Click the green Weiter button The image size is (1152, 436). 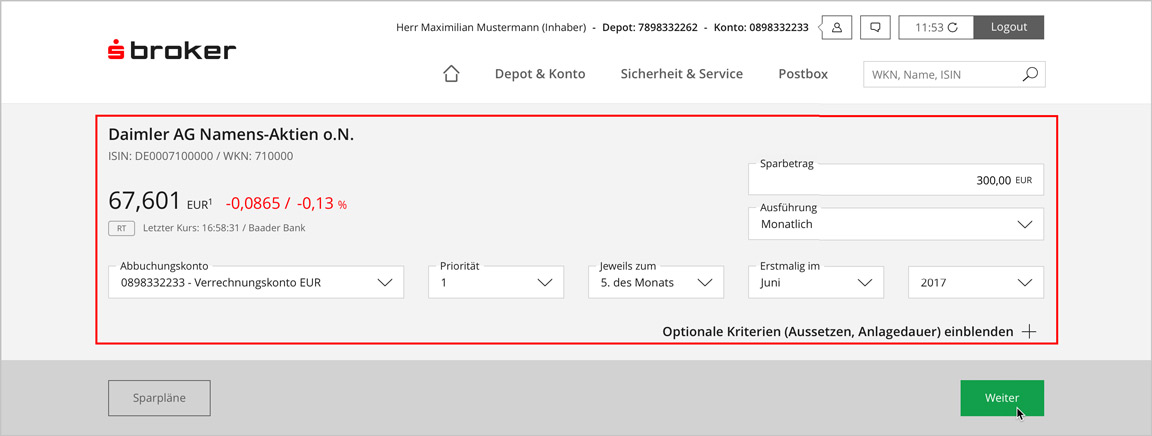[1002, 398]
